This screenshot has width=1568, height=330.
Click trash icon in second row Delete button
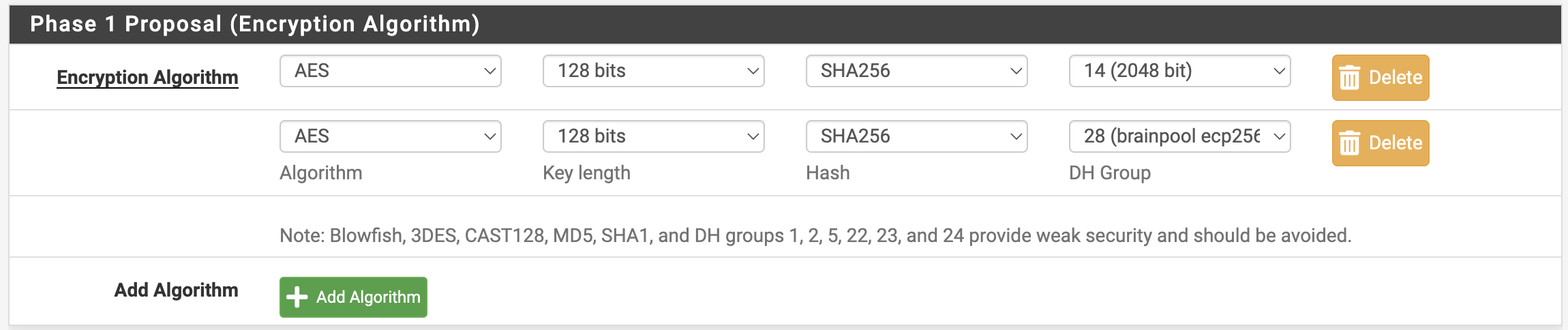(x=1349, y=143)
